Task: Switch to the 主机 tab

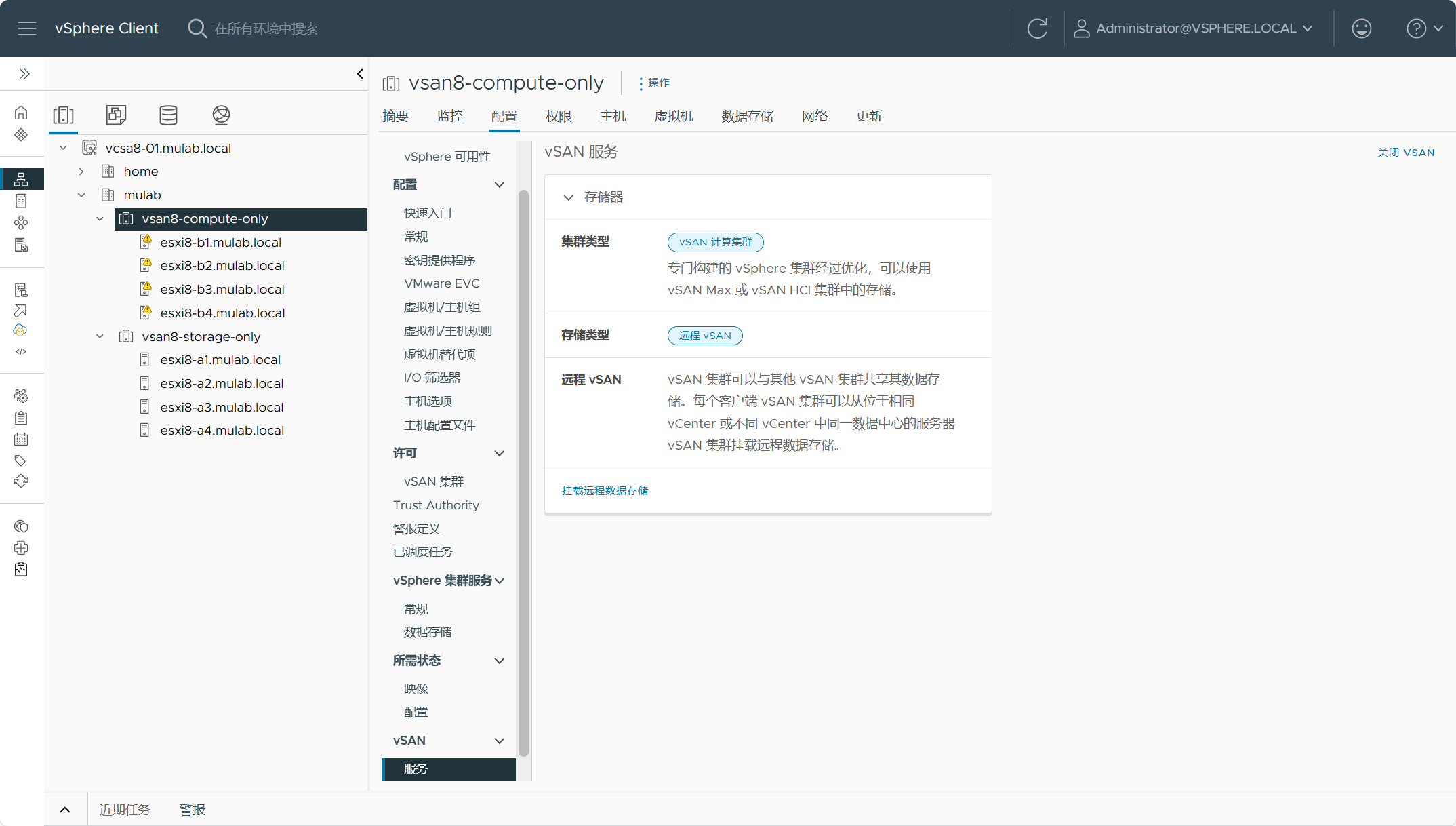Action: 613,116
